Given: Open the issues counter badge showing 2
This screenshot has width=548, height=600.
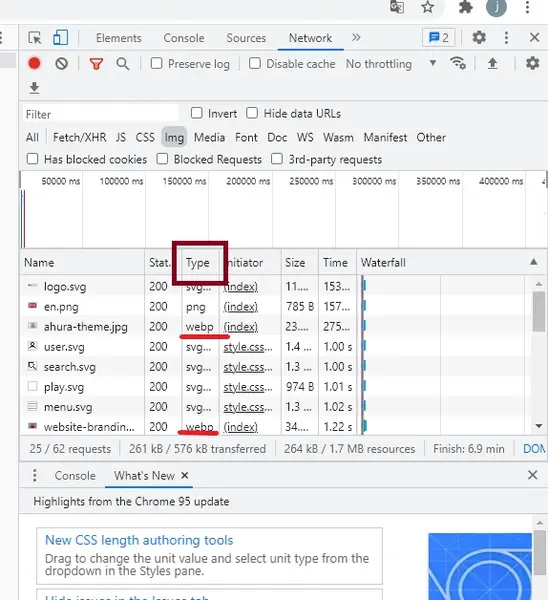Looking at the screenshot, I should 439,38.
